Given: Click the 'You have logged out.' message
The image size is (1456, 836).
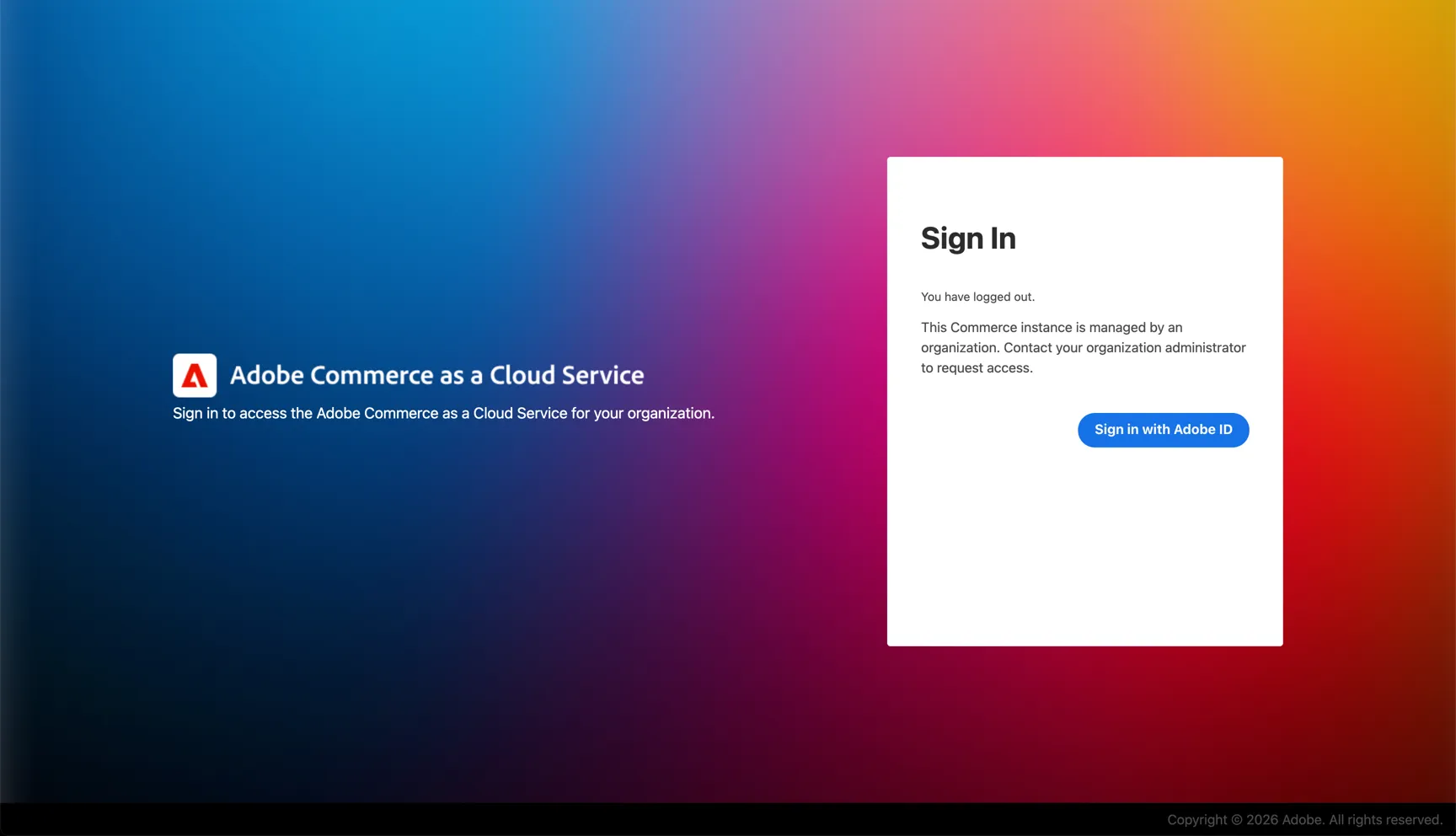Looking at the screenshot, I should coord(977,297).
